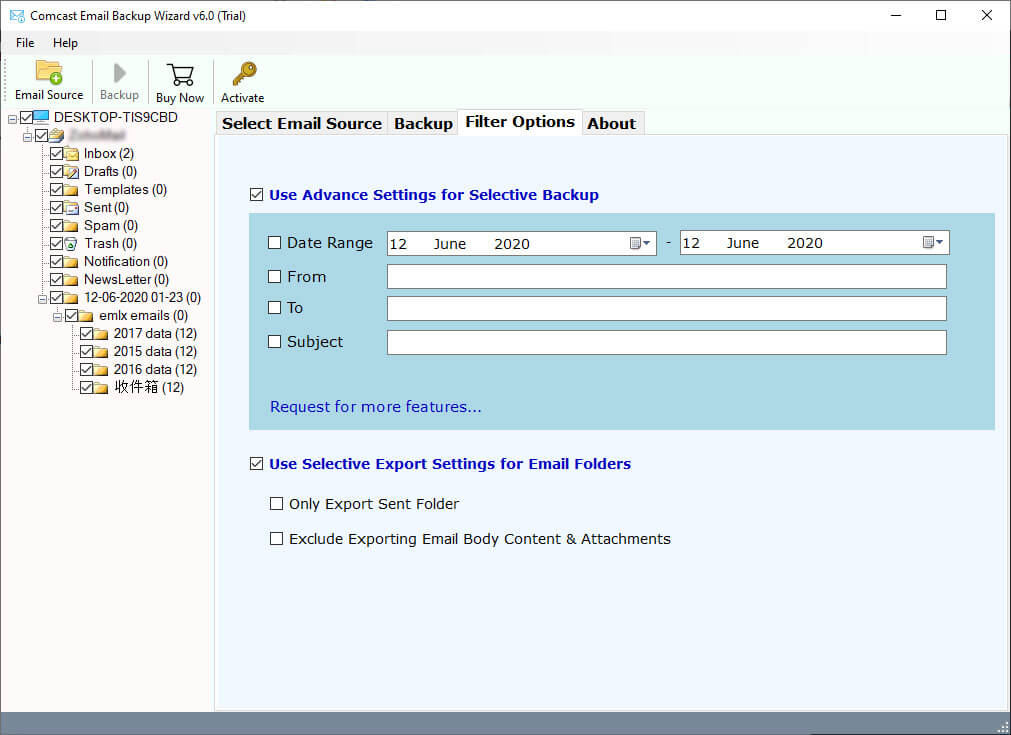Click the Templates folder icon

(72, 190)
